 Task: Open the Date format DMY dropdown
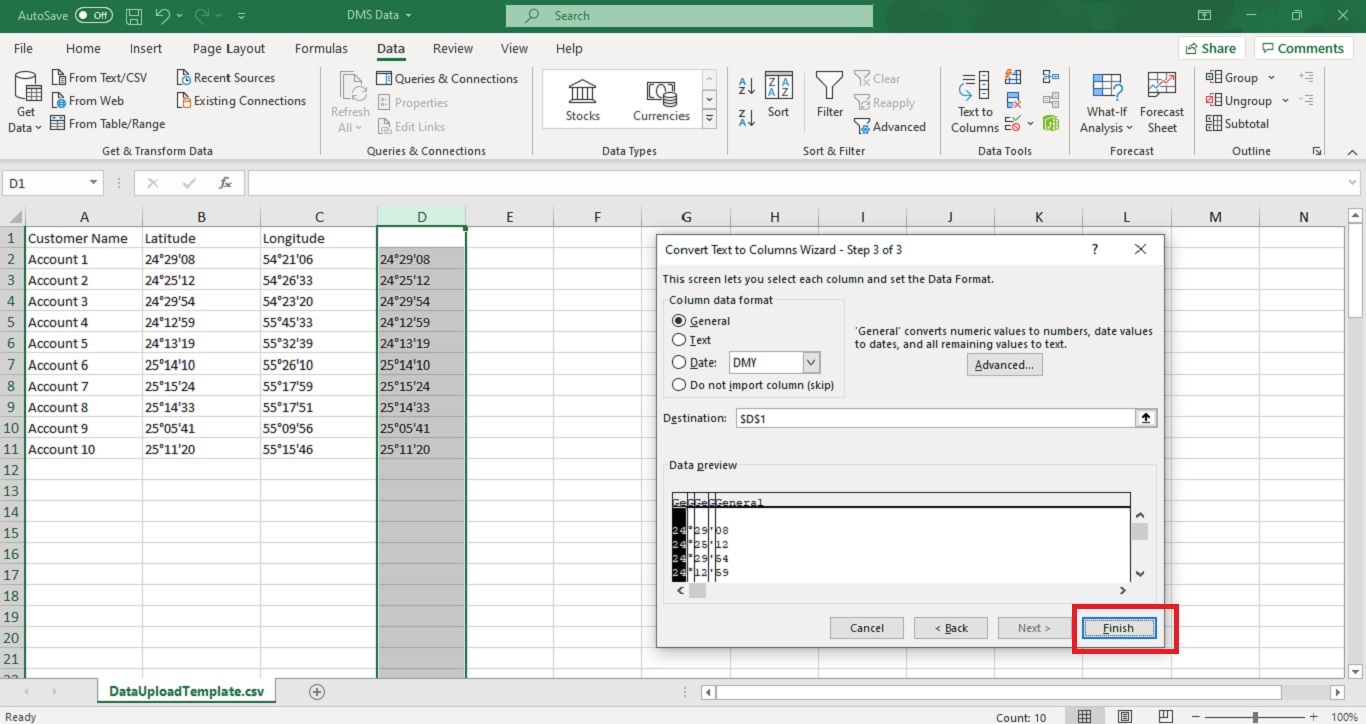(x=810, y=362)
